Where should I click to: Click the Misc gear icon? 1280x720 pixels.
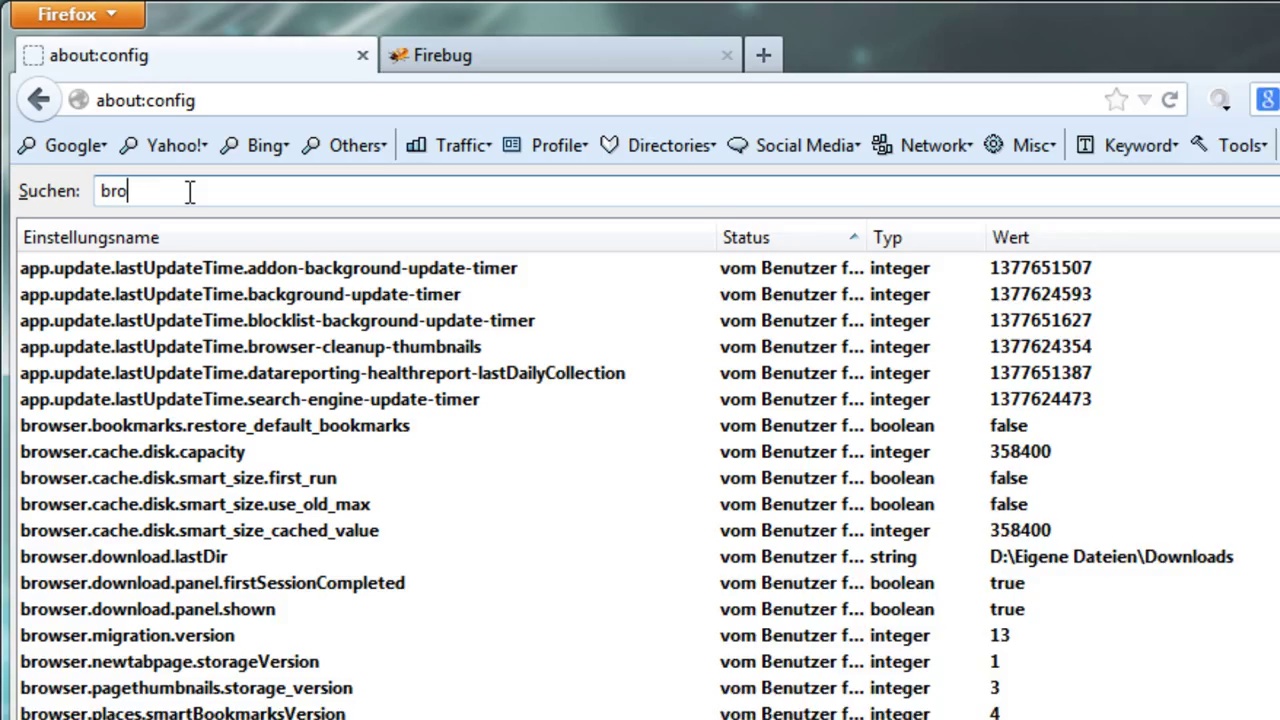pos(993,146)
